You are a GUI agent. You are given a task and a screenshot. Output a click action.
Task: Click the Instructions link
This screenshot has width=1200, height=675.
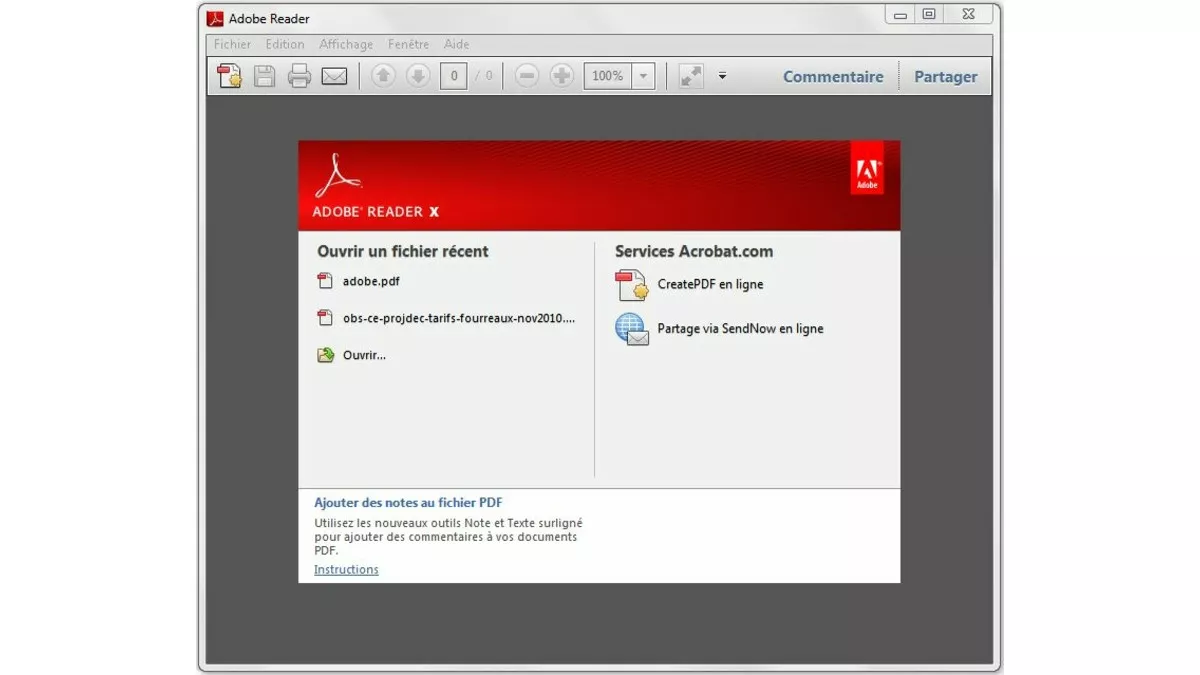tap(345, 569)
